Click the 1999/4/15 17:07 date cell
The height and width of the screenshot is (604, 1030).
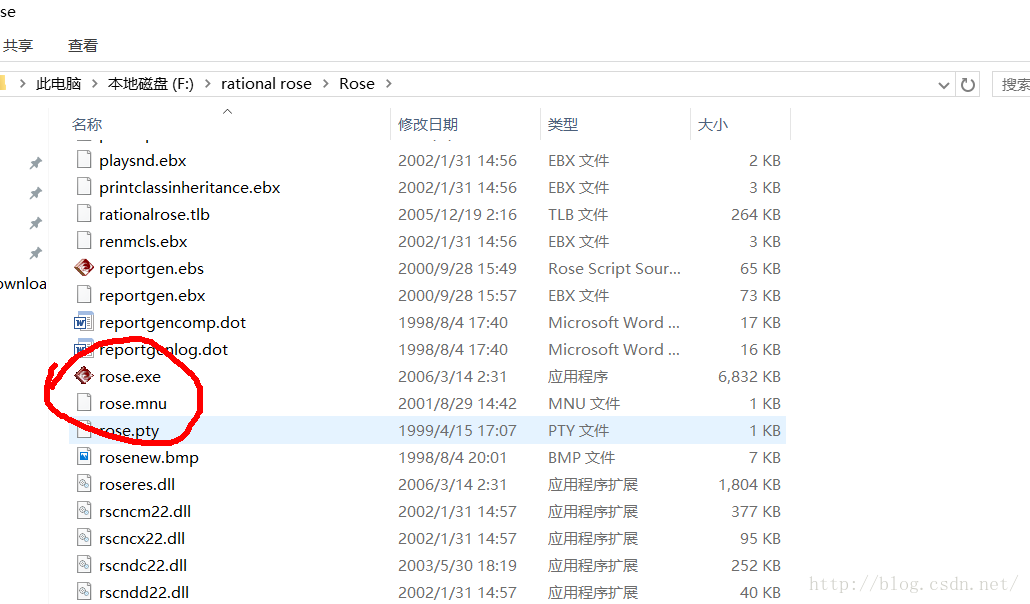457,430
